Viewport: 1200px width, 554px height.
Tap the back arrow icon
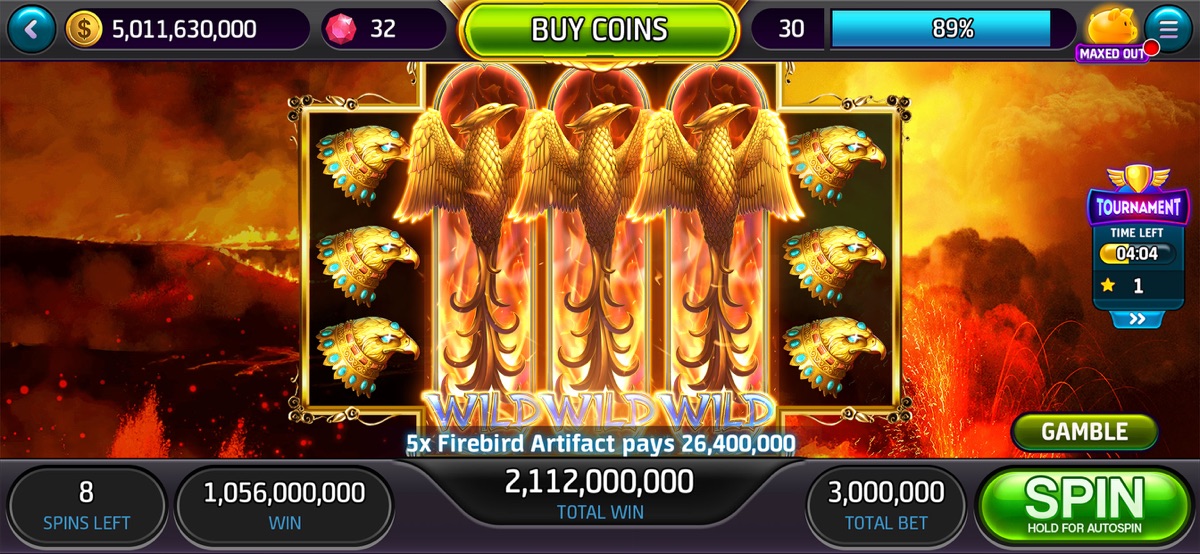pyautogui.click(x=32, y=29)
